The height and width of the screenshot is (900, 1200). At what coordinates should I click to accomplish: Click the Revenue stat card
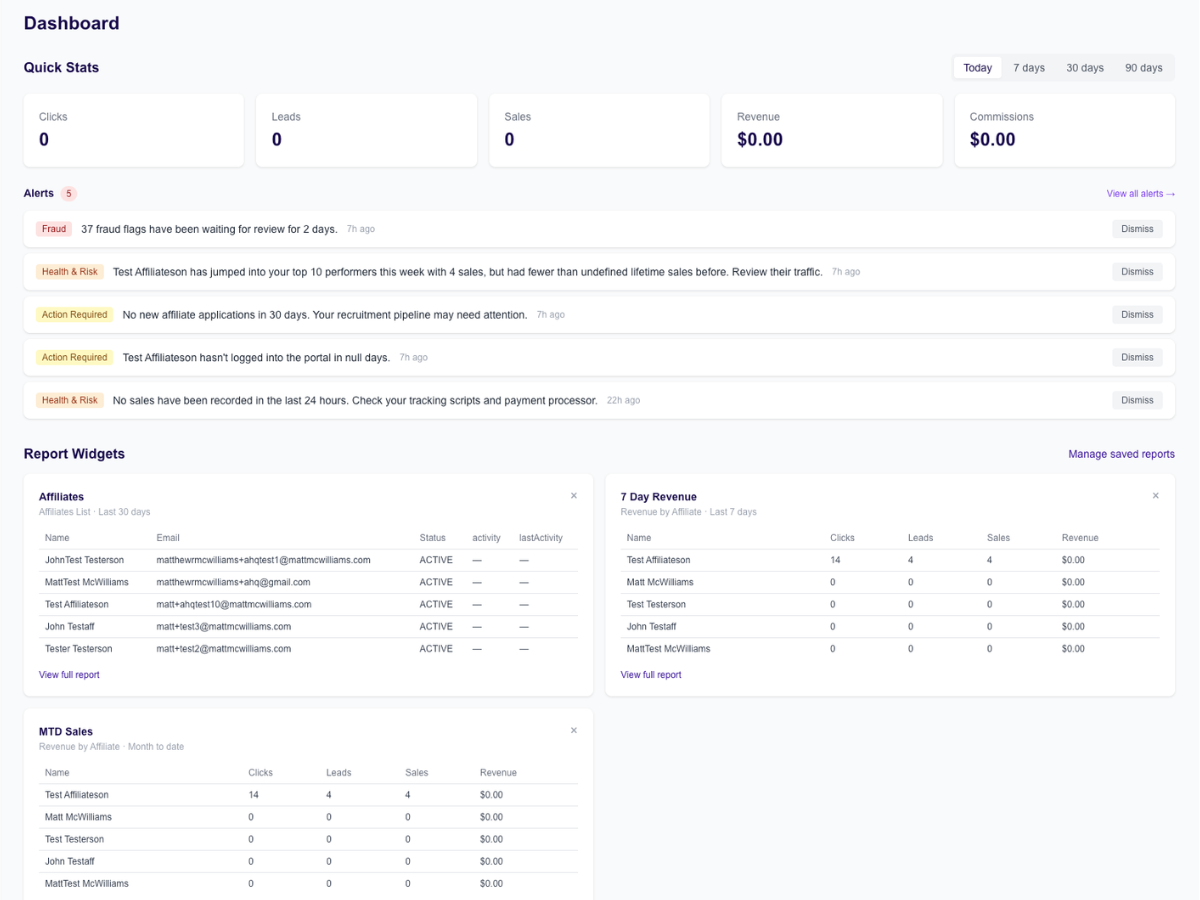832,130
